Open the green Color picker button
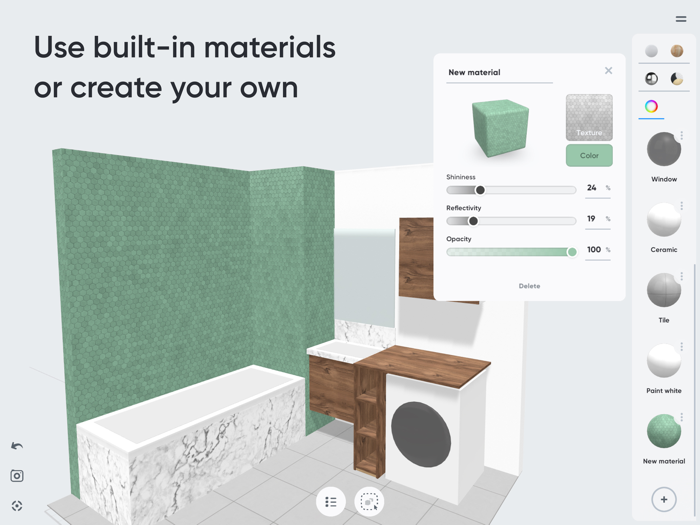Viewport: 700px width, 525px height. coord(589,155)
